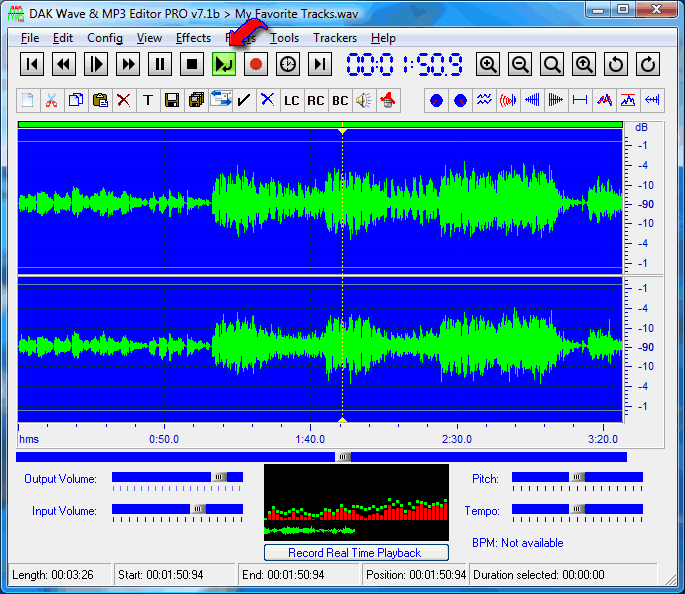
Task: Click the plain magnifier zoom icon
Action: click(552, 64)
